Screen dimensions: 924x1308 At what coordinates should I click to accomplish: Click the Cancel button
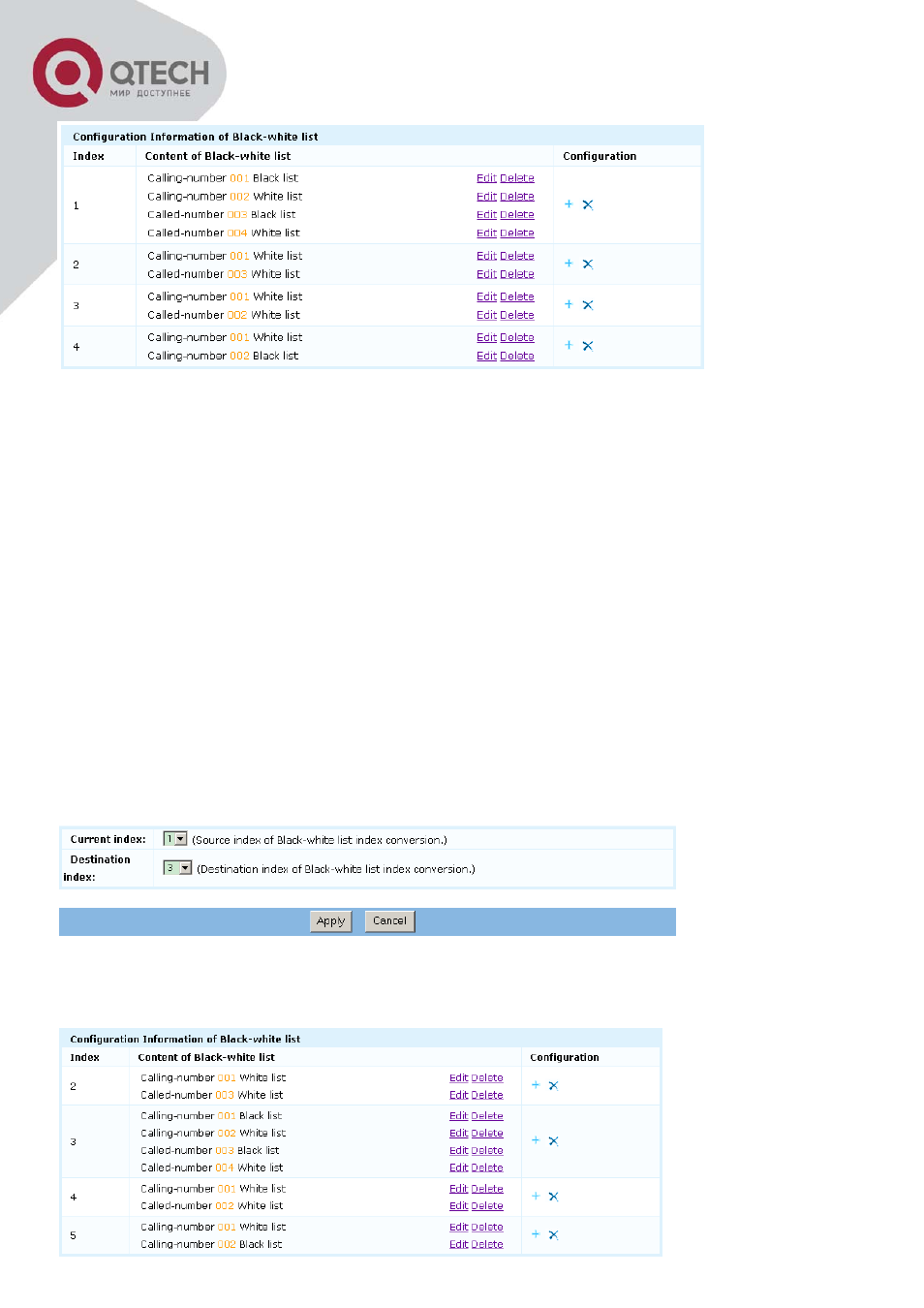[x=389, y=921]
